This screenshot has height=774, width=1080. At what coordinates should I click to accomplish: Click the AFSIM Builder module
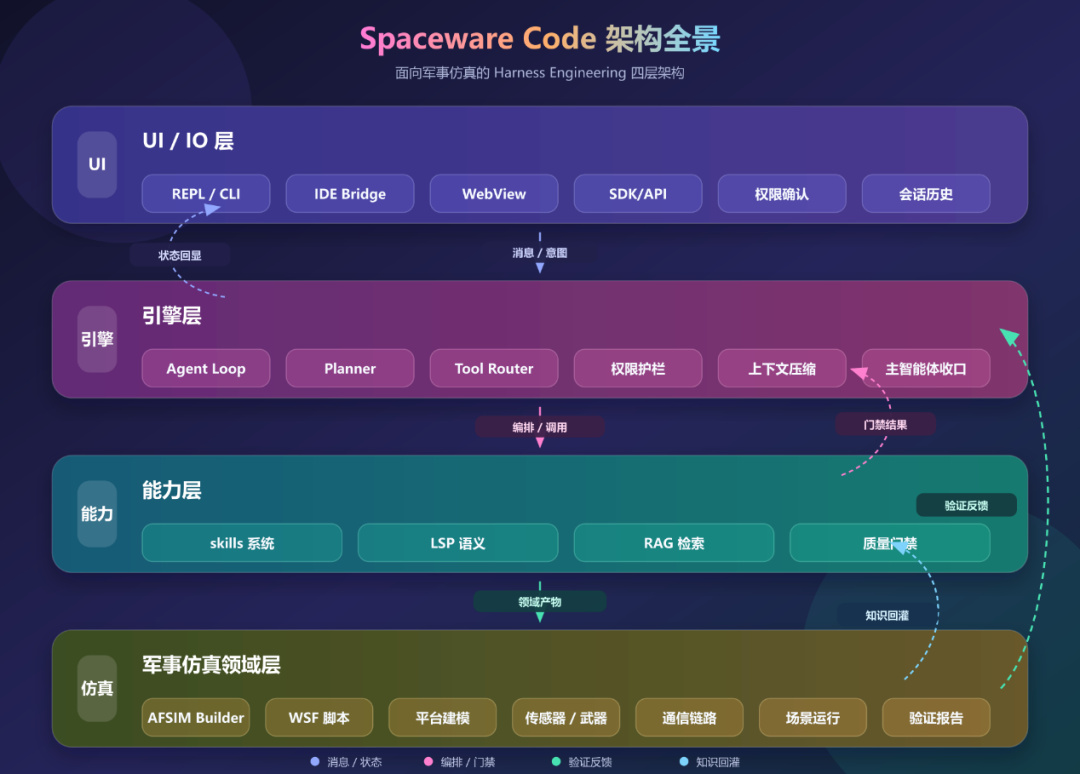pos(196,718)
